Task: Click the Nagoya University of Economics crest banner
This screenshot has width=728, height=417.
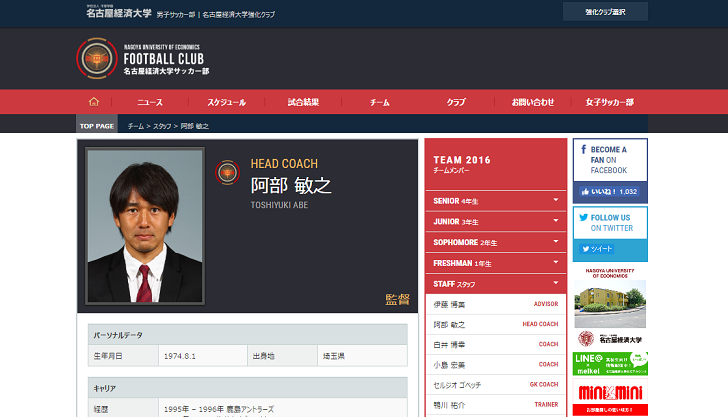Action: [x=609, y=338]
